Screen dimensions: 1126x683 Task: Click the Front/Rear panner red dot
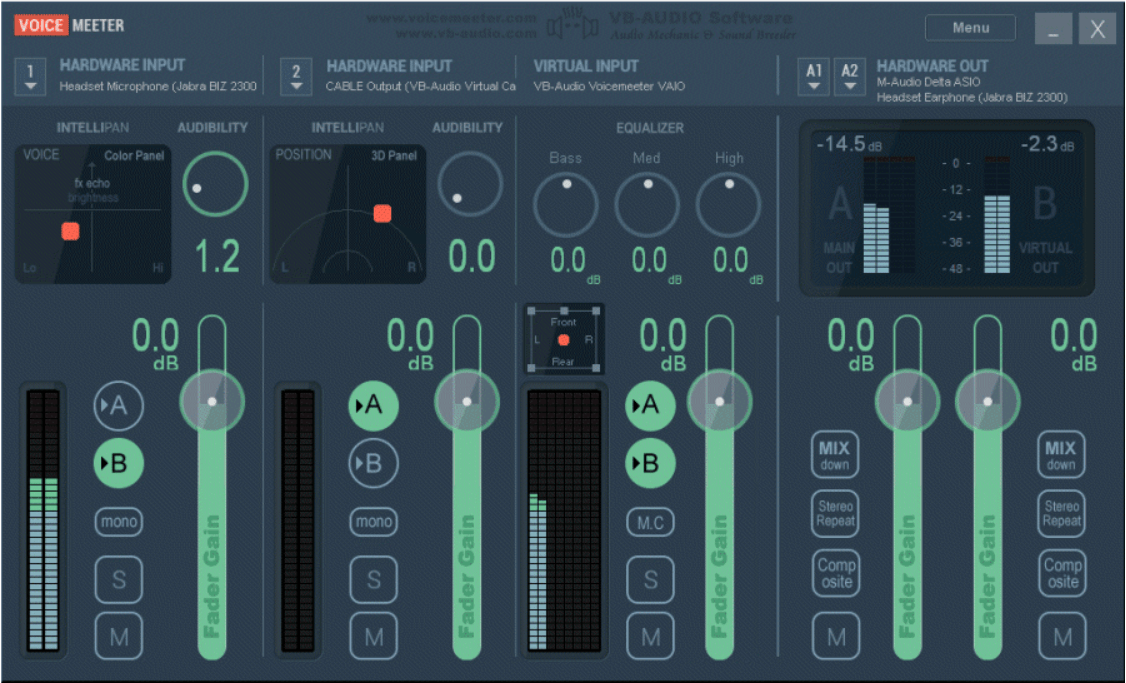point(564,340)
